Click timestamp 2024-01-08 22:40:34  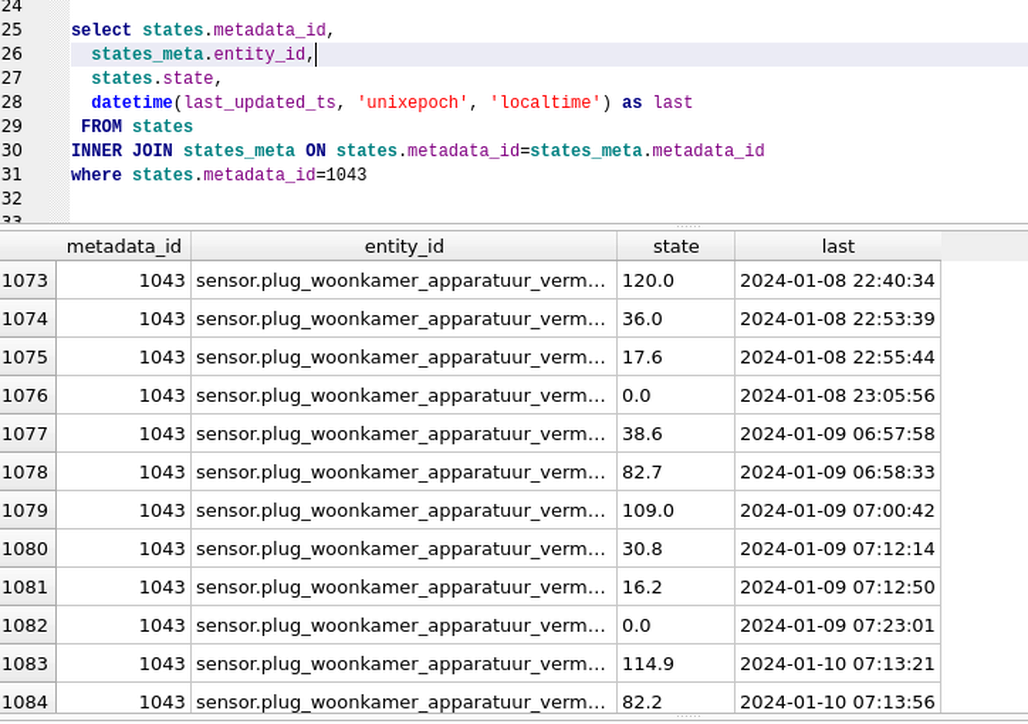click(837, 281)
